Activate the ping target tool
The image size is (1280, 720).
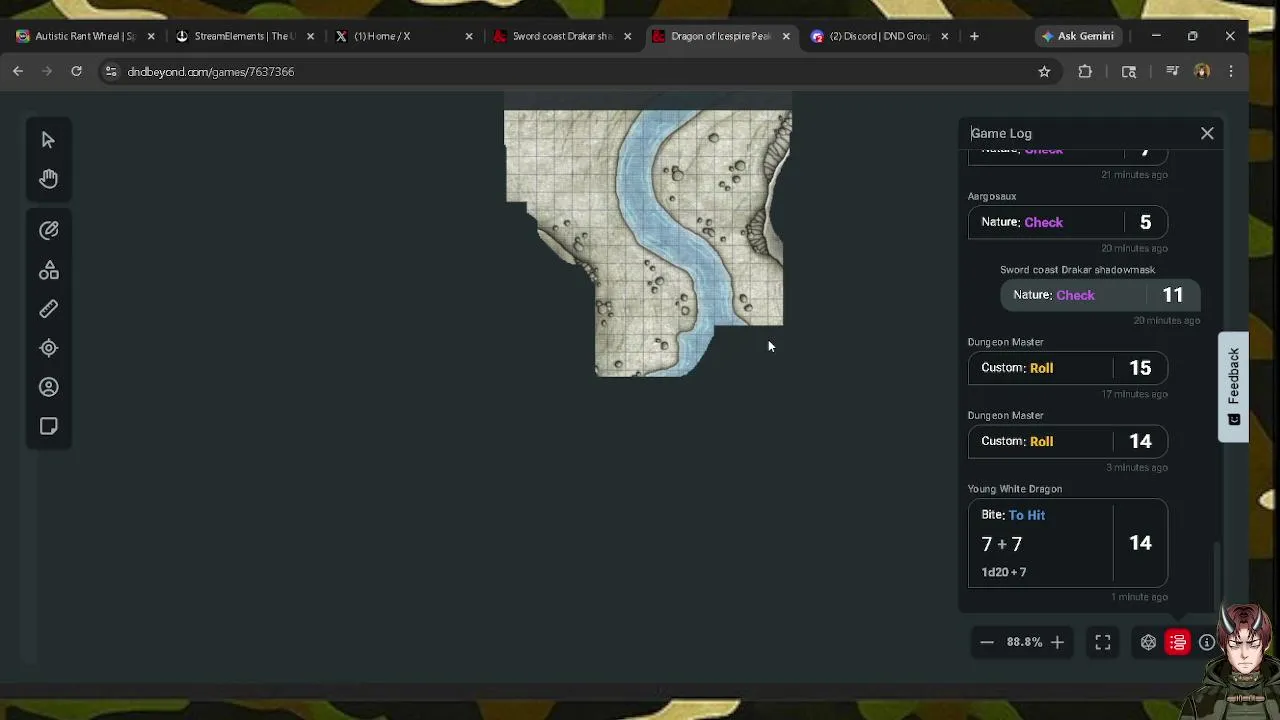[48, 348]
